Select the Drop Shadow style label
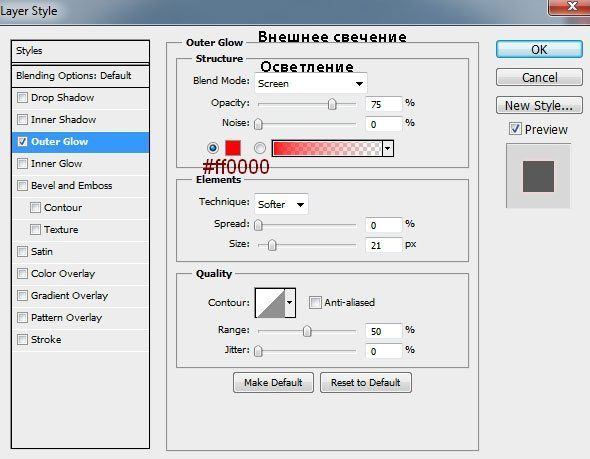This screenshot has width=590, height=459. click(x=62, y=98)
